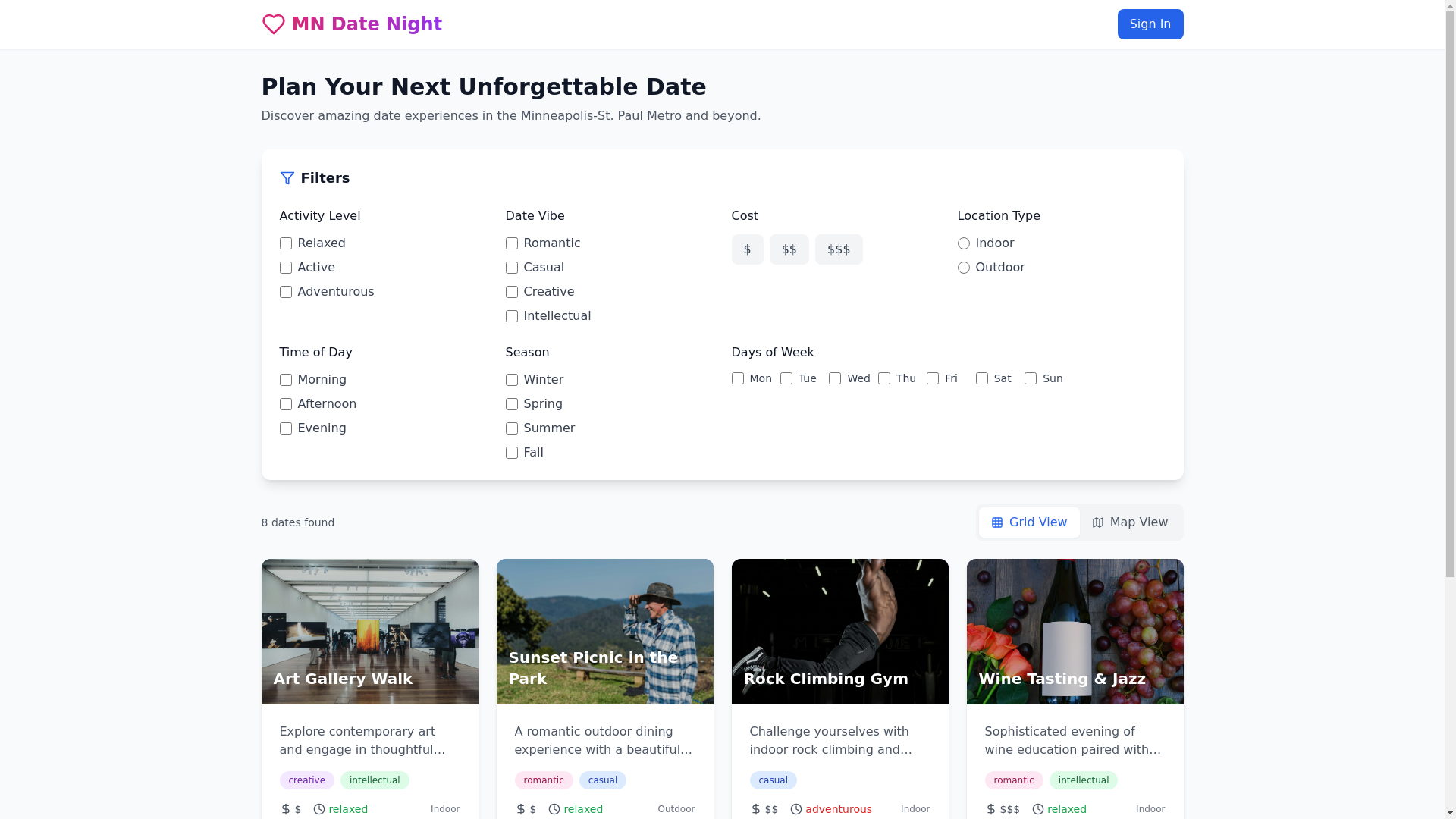Screen dimensions: 1456x819
Task: Tick the Mon day checkbox
Action: coord(738,378)
